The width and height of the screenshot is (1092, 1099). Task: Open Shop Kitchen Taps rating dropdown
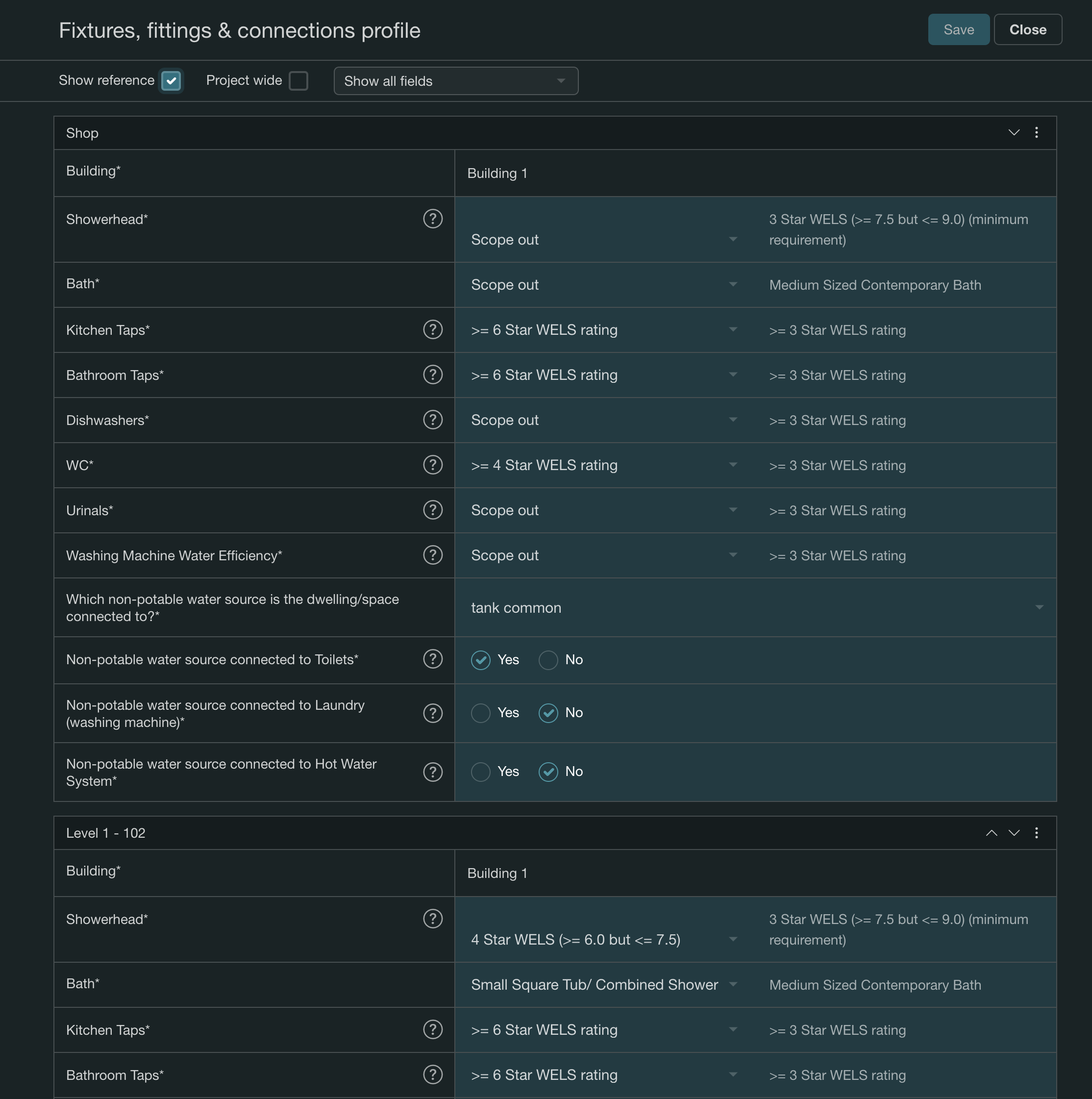point(603,330)
